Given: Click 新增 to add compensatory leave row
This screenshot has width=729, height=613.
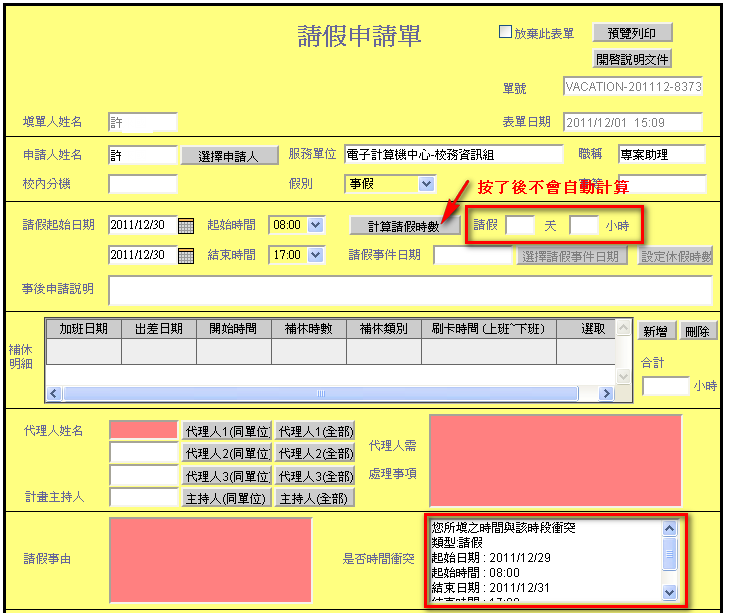Looking at the screenshot, I should coord(655,332).
